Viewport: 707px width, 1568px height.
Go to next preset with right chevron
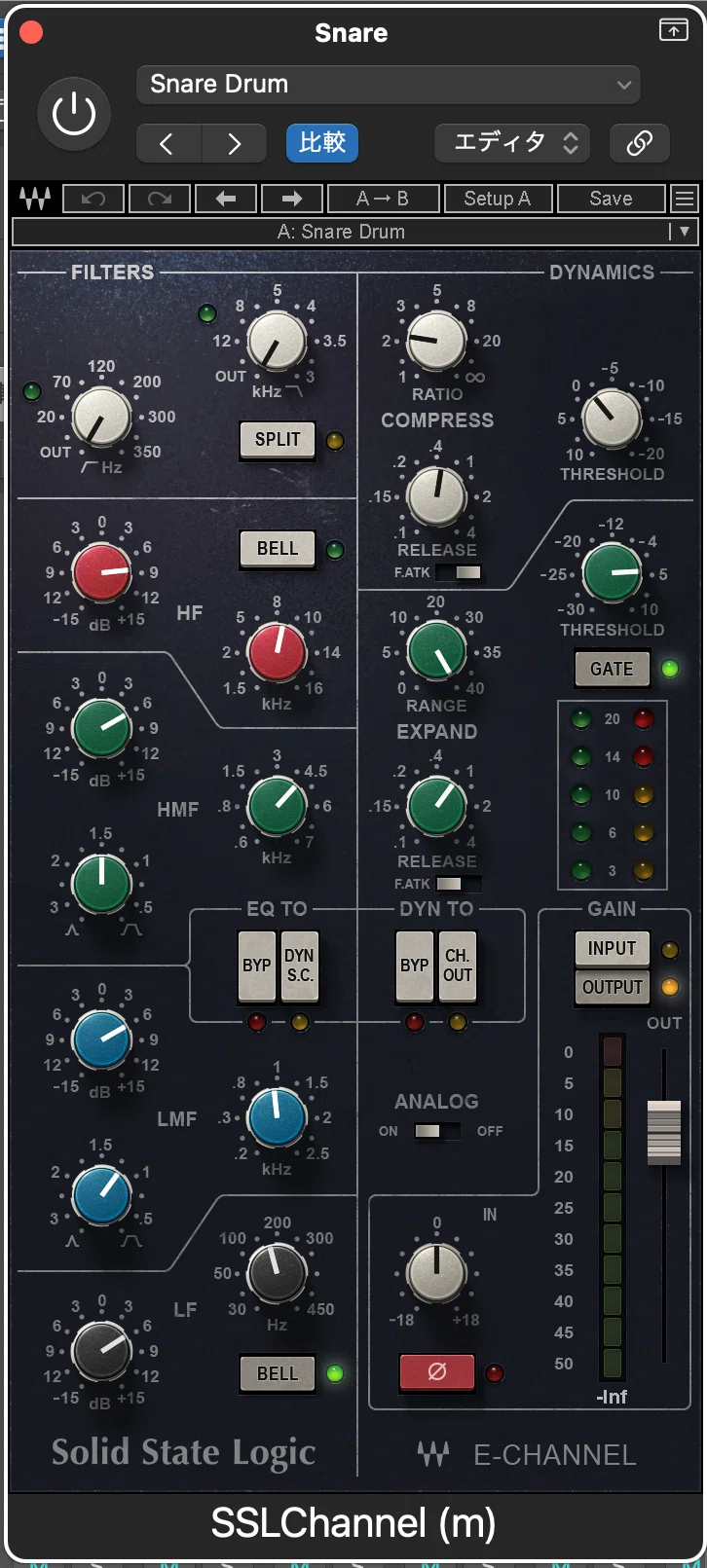(234, 143)
